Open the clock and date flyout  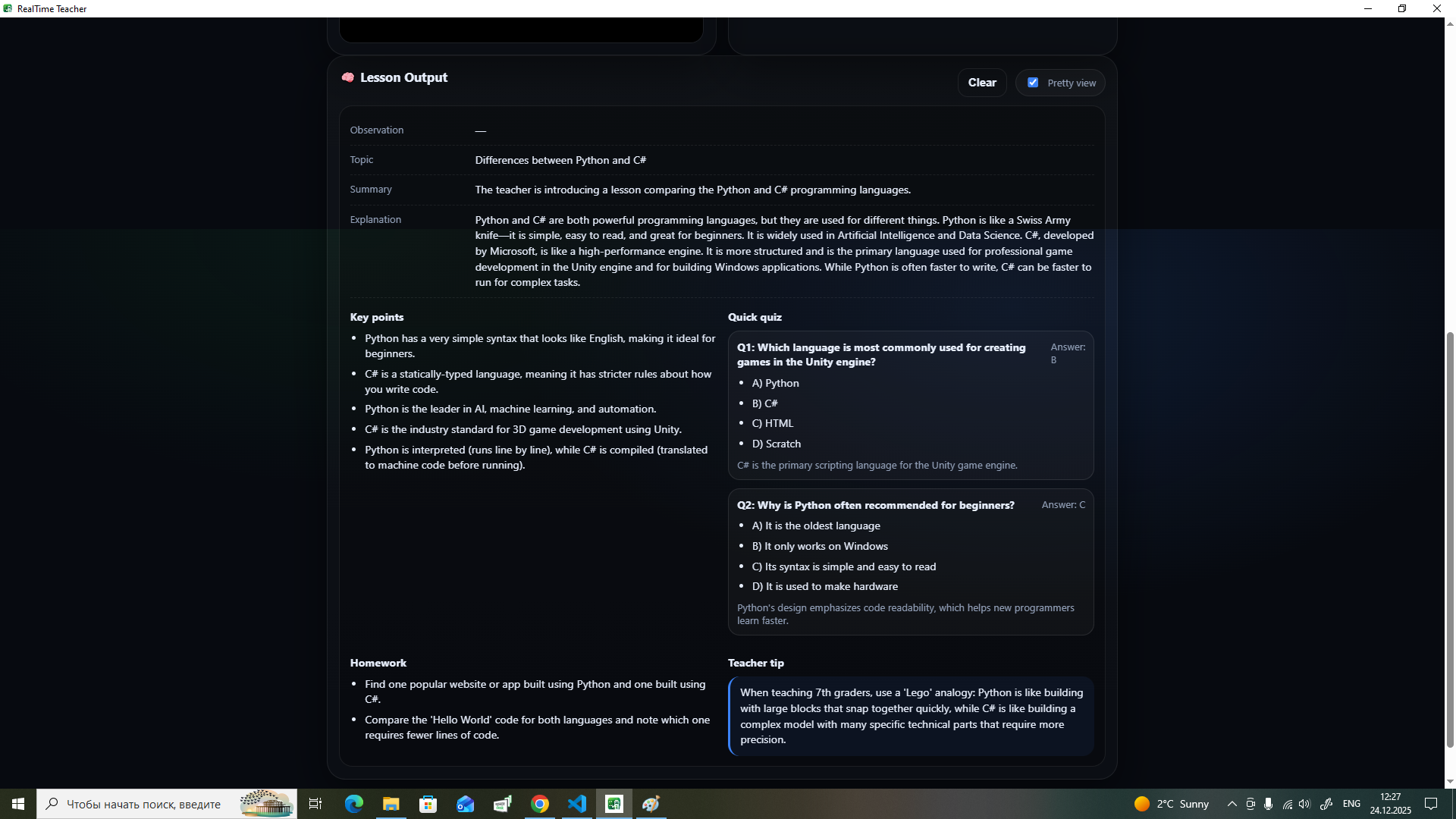(1390, 804)
